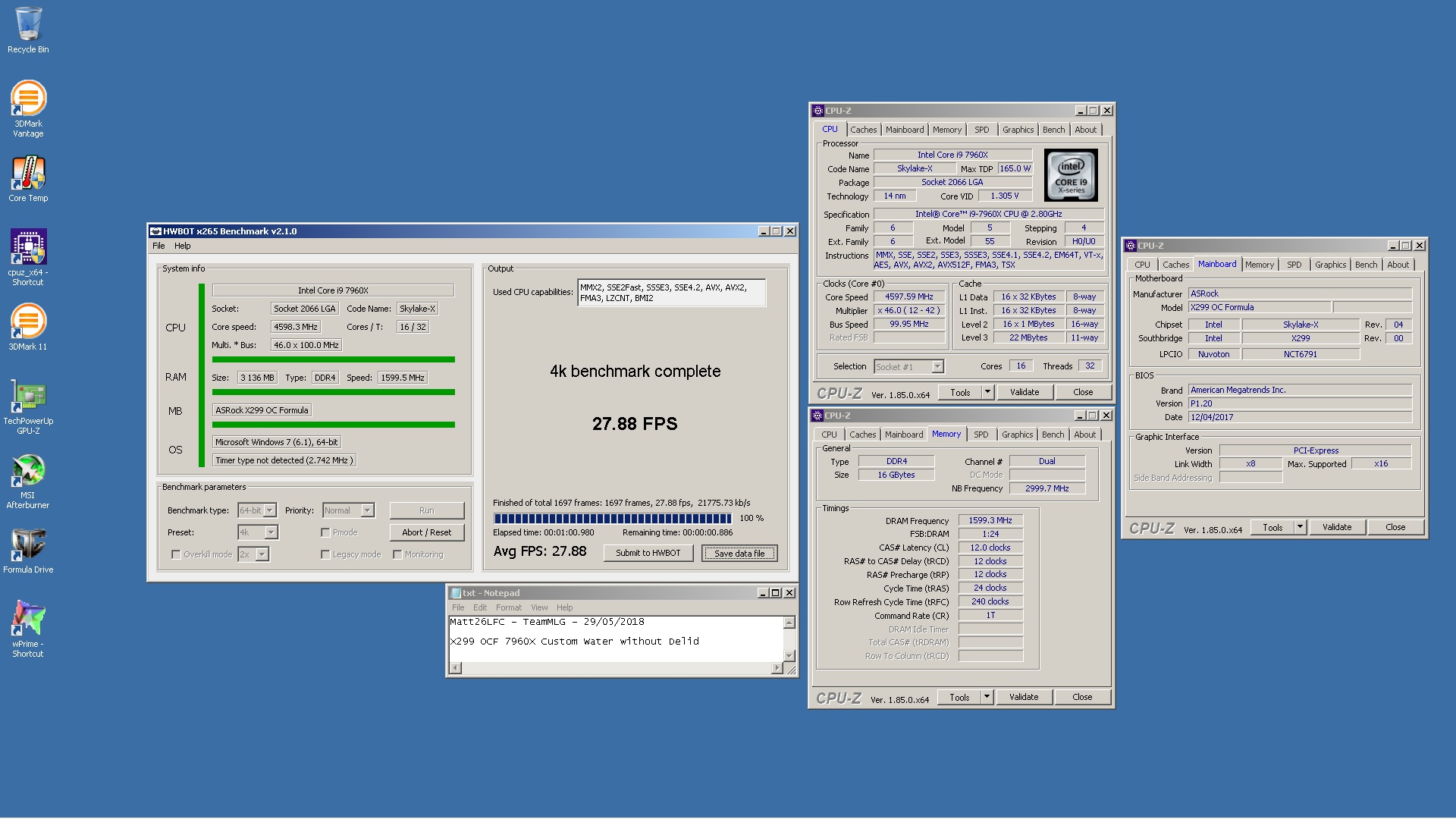
Task: Expand Tools arrow in CPU-Z Mainboard window
Action: [1300, 527]
